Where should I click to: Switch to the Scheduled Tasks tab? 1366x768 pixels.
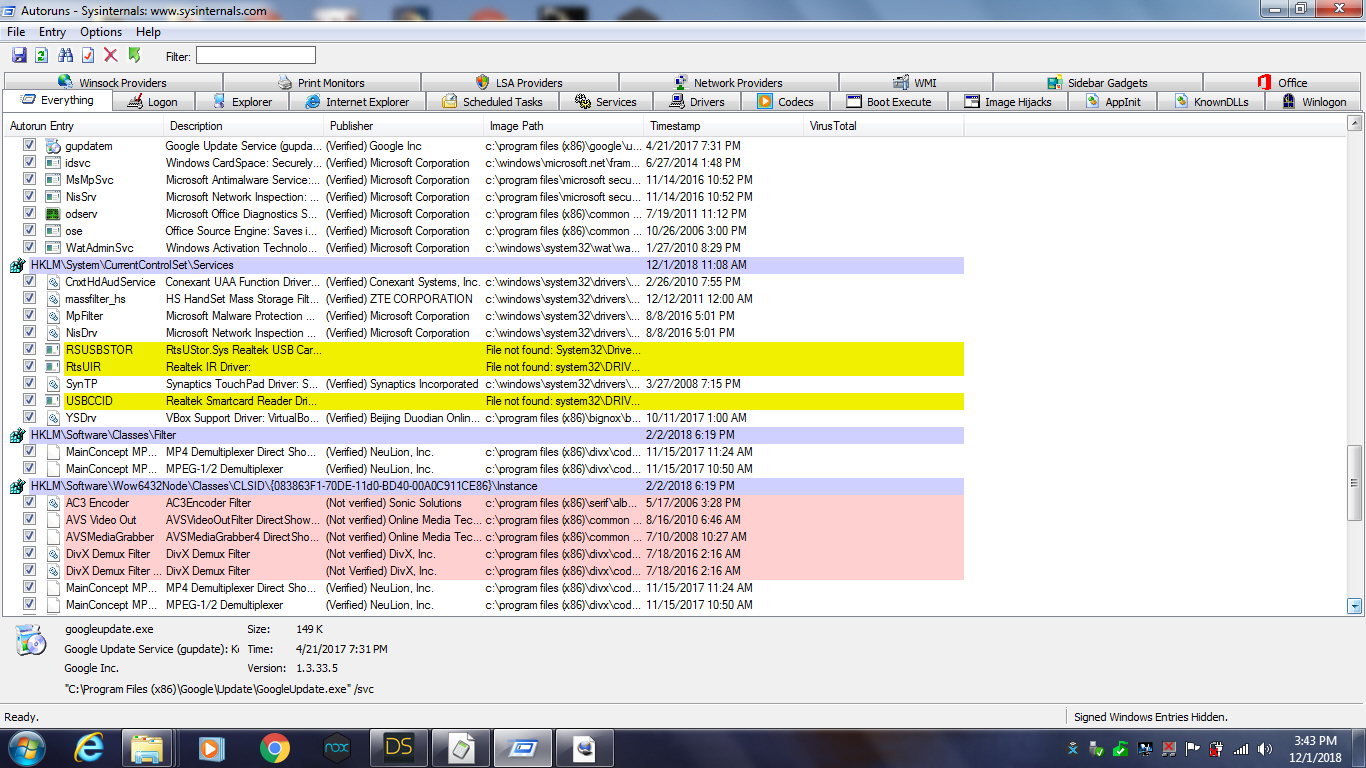point(492,102)
